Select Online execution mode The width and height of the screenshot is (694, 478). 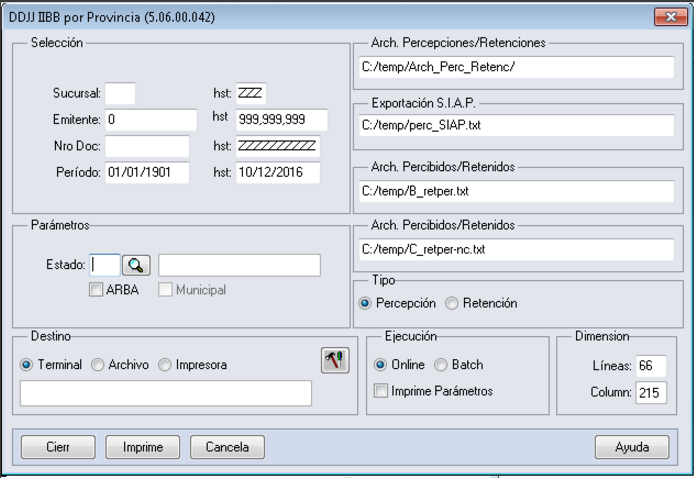tap(381, 365)
